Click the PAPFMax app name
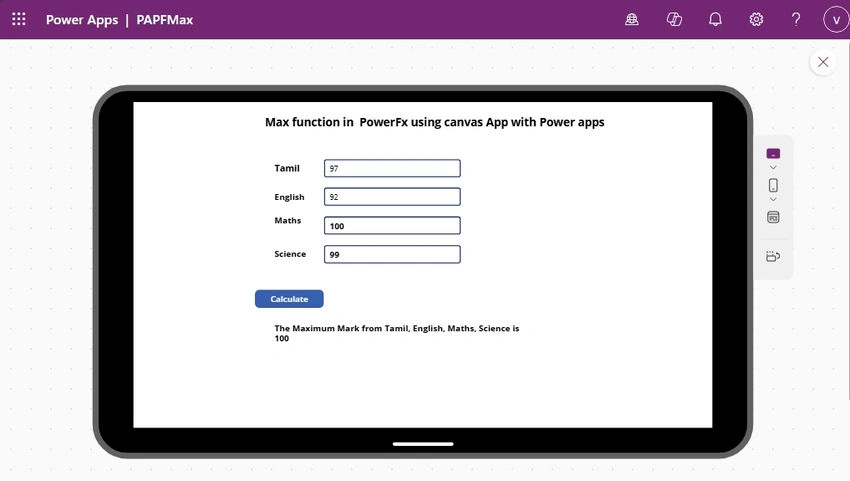Screen dimensions: 850x481 click(x=165, y=20)
